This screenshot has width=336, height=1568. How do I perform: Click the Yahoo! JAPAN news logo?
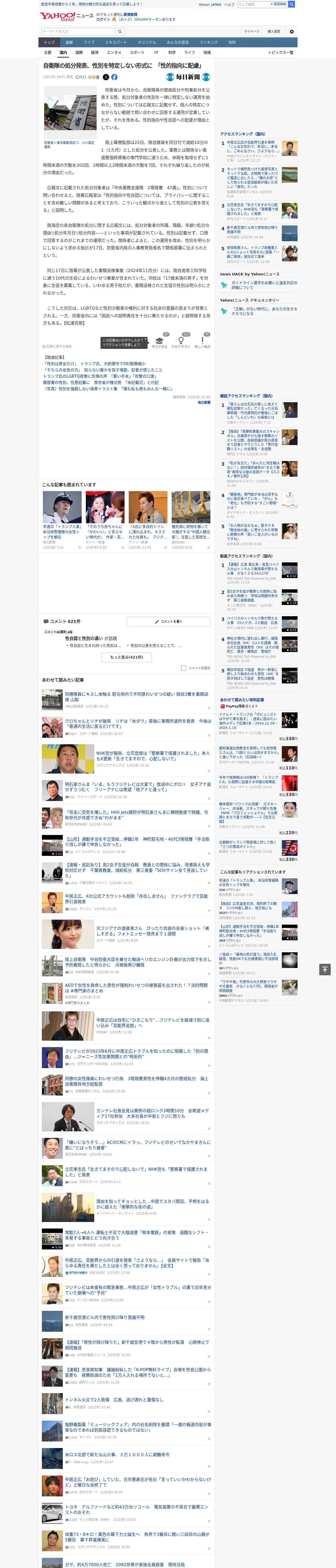[67, 16]
